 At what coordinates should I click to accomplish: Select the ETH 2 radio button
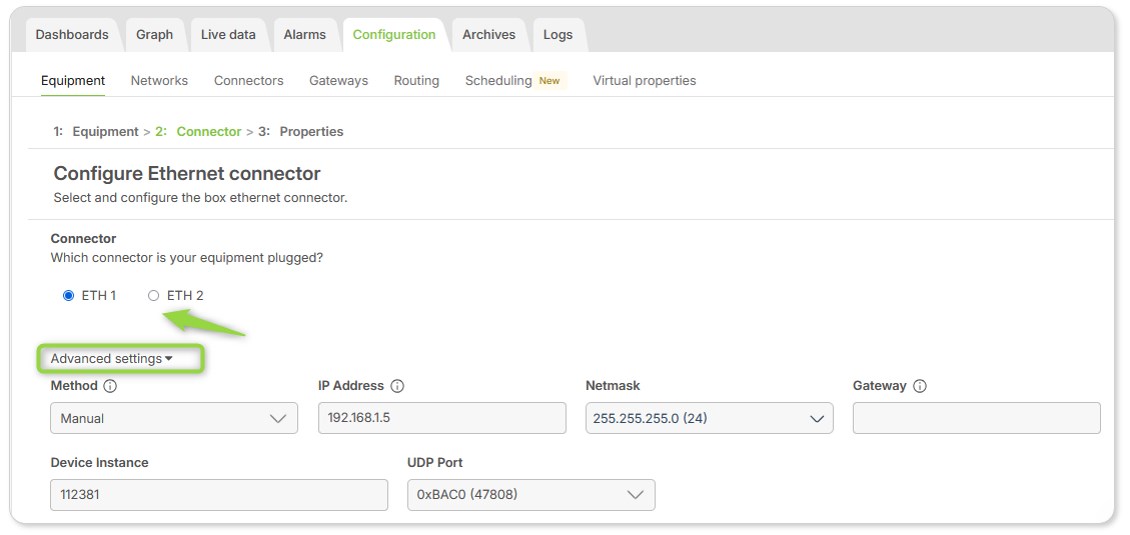point(154,296)
